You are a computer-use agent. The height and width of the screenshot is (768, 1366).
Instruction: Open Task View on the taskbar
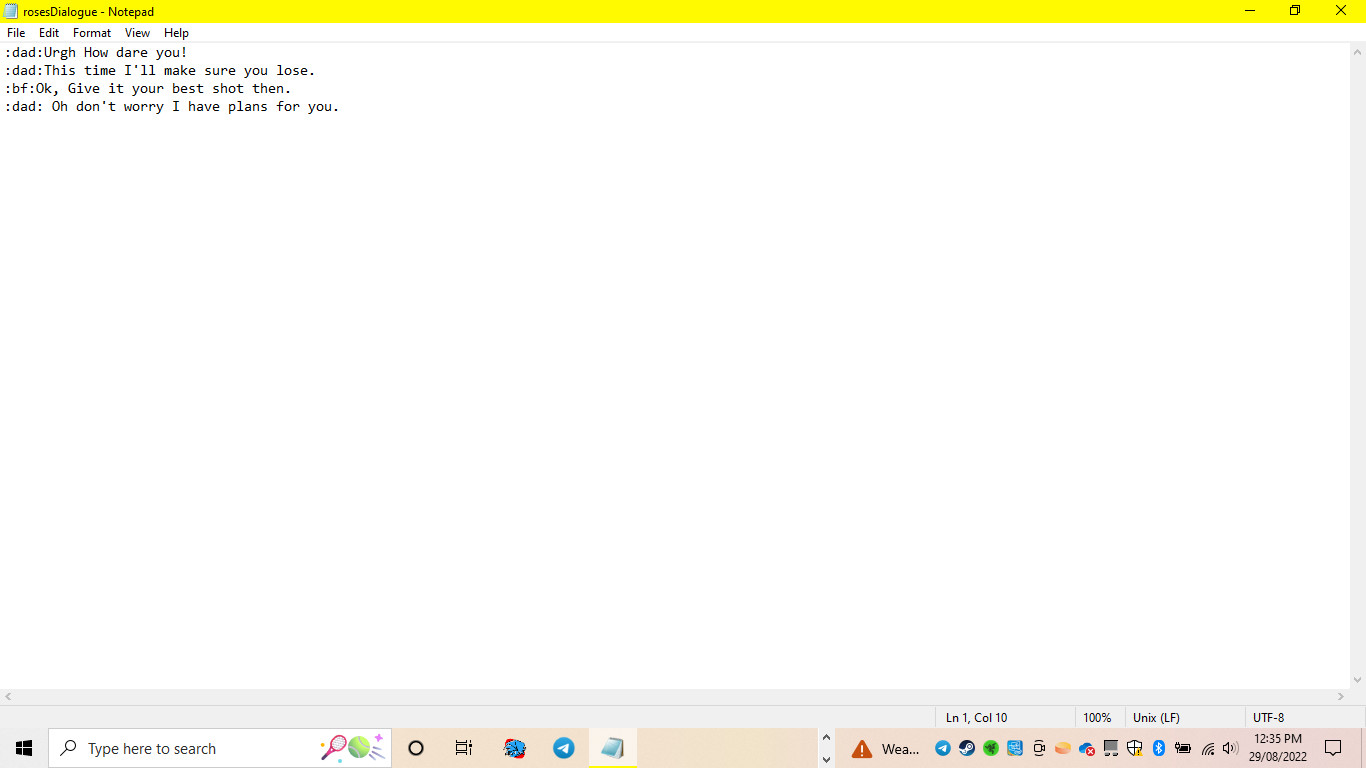tap(464, 748)
